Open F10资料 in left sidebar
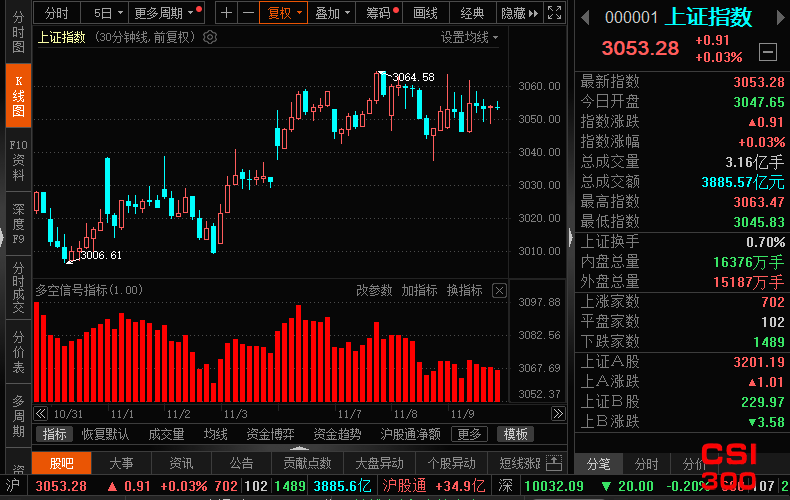This screenshot has height=500, width=790. pos(18,160)
